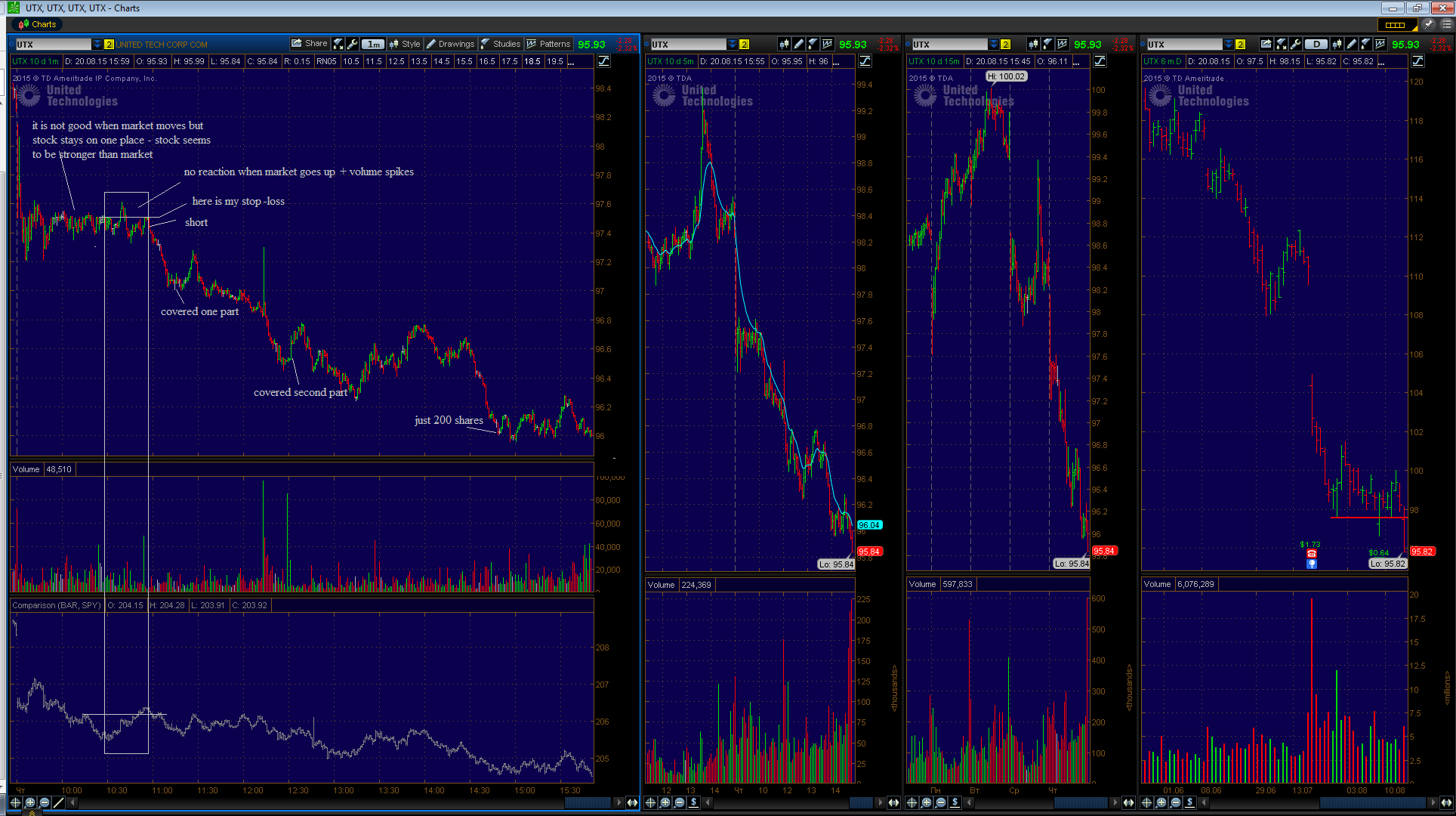This screenshot has height=816, width=1456.
Task: Open Patterns icon in third chart
Action: (1062, 44)
